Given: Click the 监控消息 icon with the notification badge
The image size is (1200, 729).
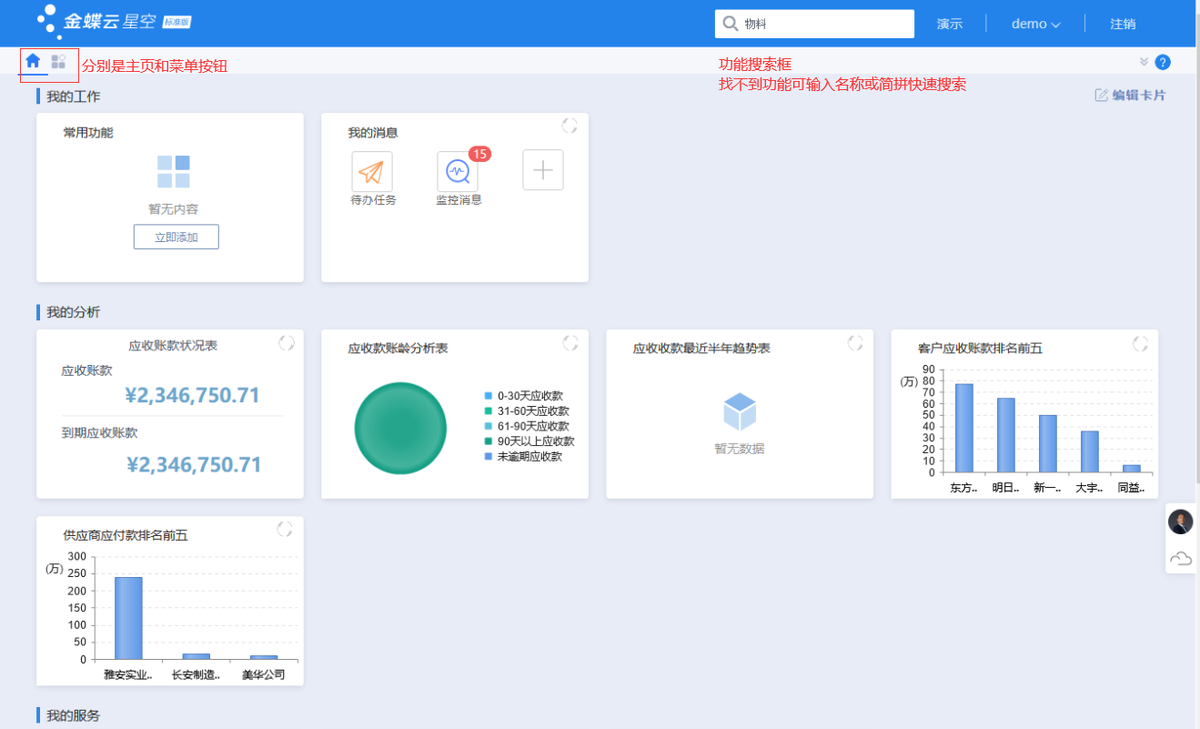Looking at the screenshot, I should point(457,172).
